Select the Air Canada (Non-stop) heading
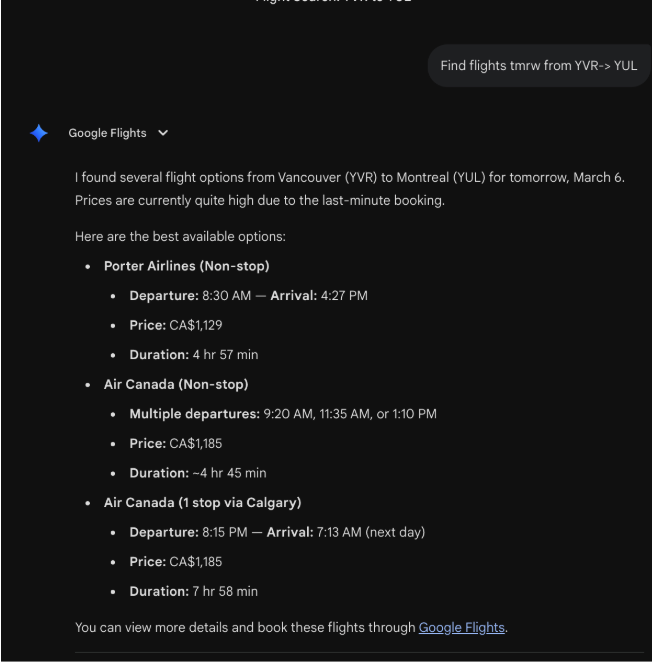This screenshot has height=664, width=652. (x=176, y=384)
